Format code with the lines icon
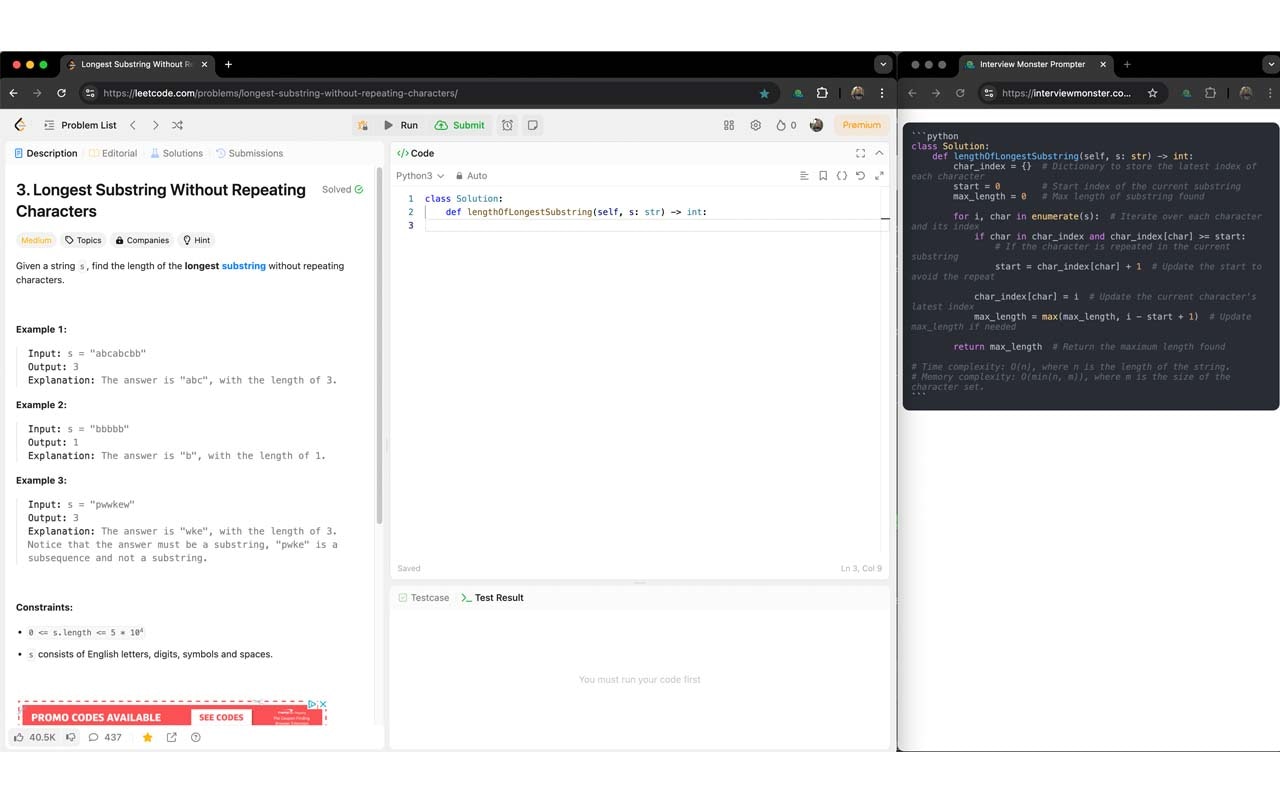This screenshot has height=800, width=1280. click(804, 176)
